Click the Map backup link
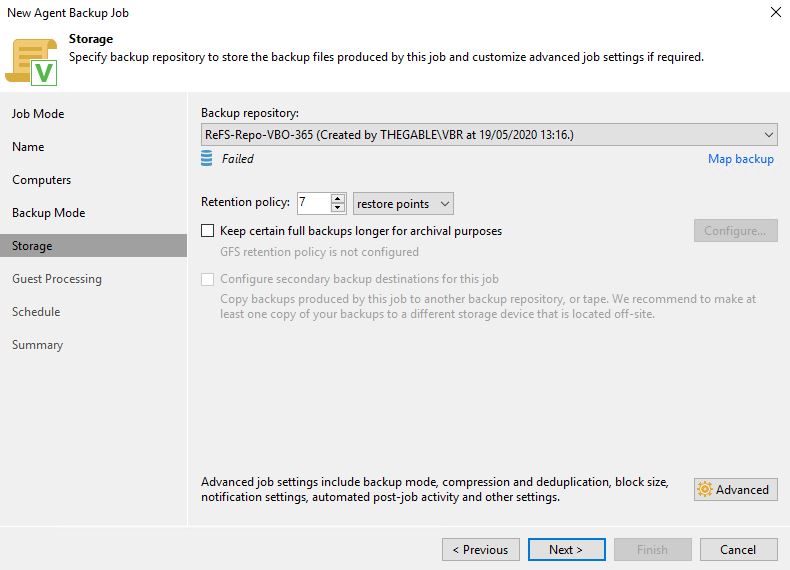Viewport: 790px width, 570px height. pyautogui.click(x=741, y=159)
